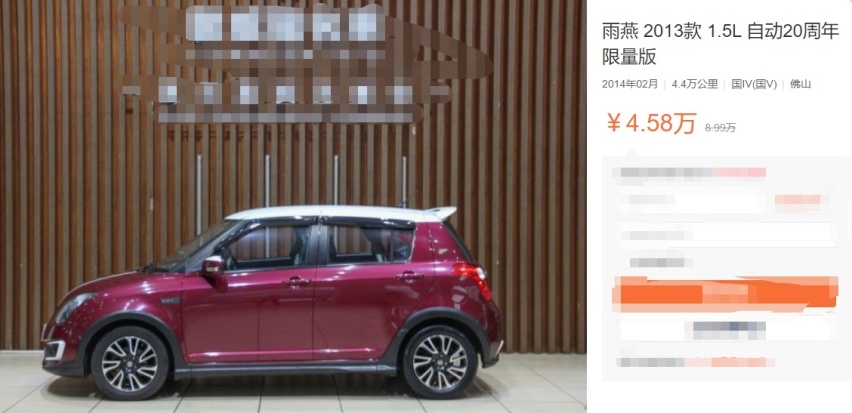Click the blurred pink badge in first panel row

739,173
